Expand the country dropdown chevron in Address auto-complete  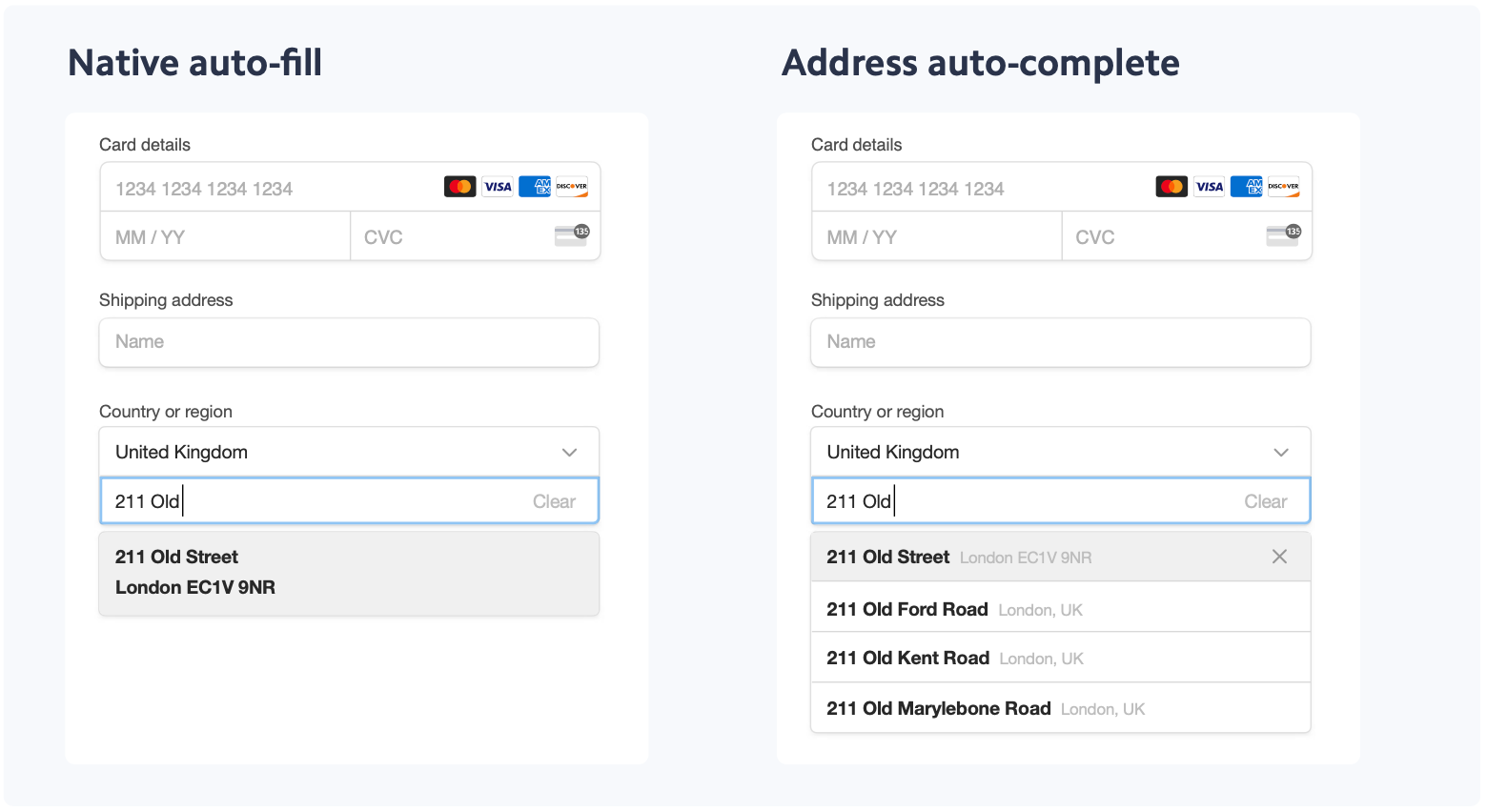point(1281,452)
